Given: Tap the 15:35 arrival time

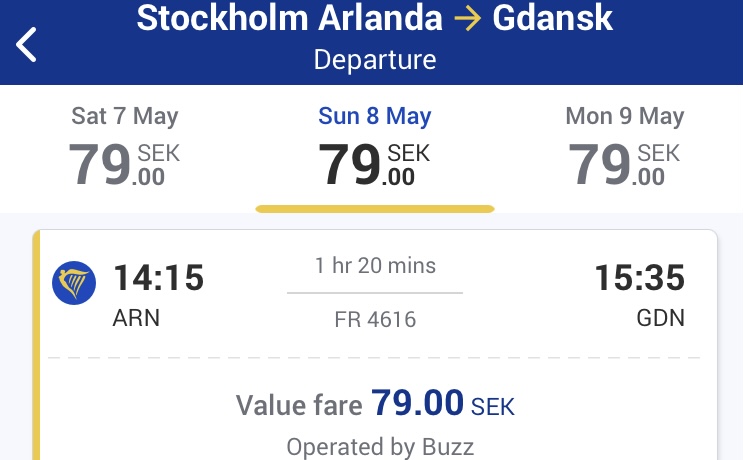Looking at the screenshot, I should pyautogui.click(x=640, y=277).
